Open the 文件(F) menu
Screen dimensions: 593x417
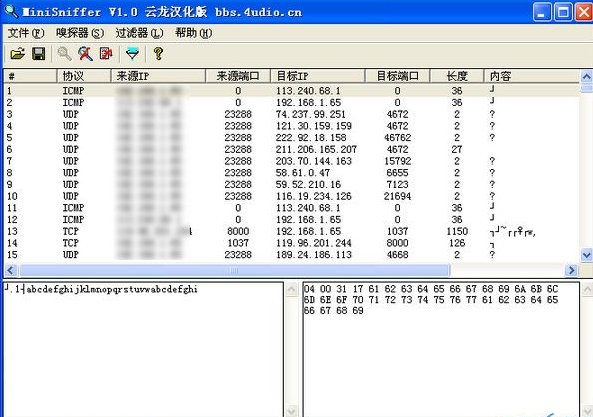[x=26, y=33]
